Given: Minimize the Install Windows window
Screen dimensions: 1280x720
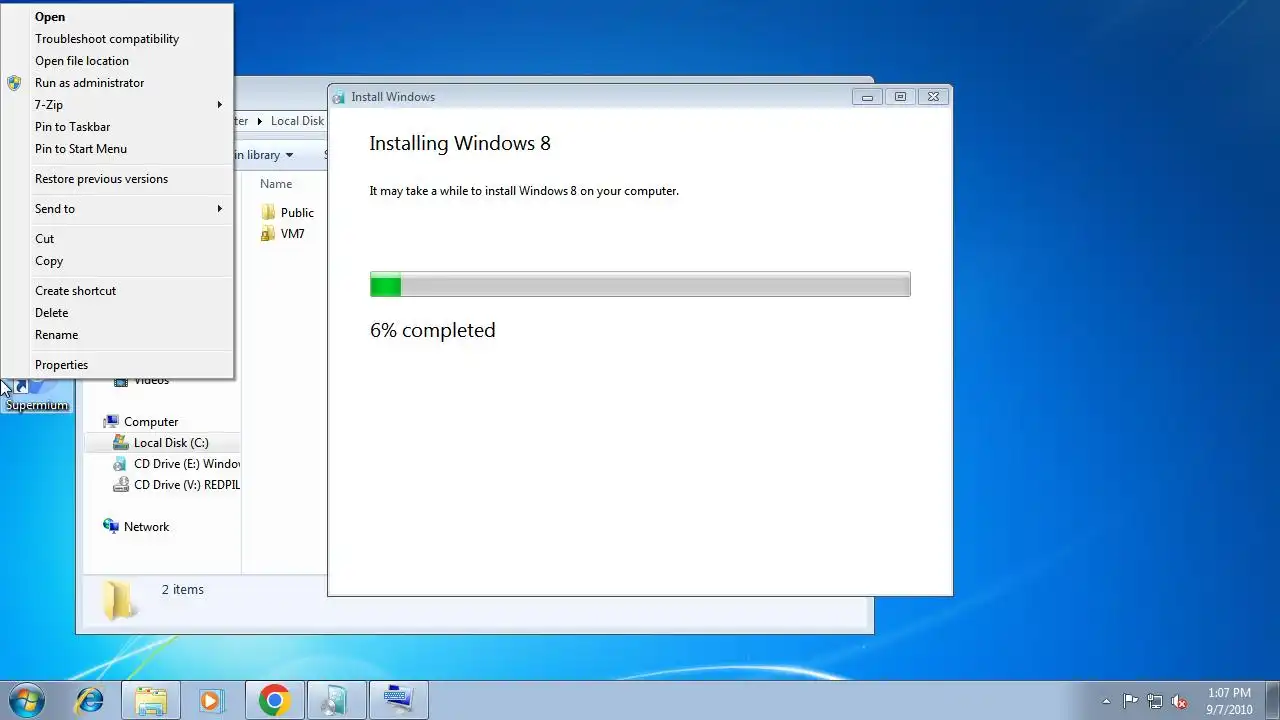Looking at the screenshot, I should [x=867, y=97].
